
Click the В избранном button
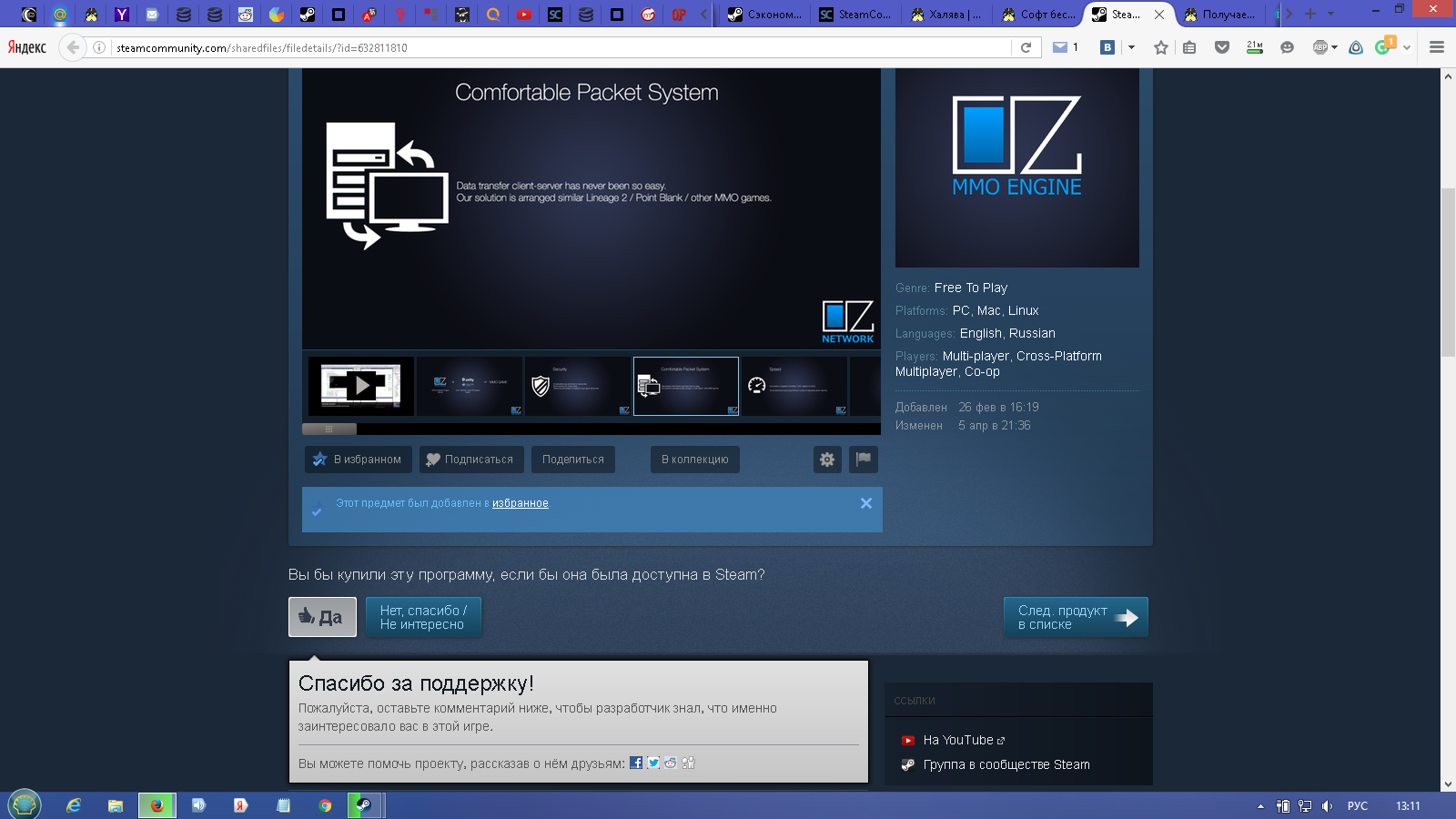[x=359, y=460]
